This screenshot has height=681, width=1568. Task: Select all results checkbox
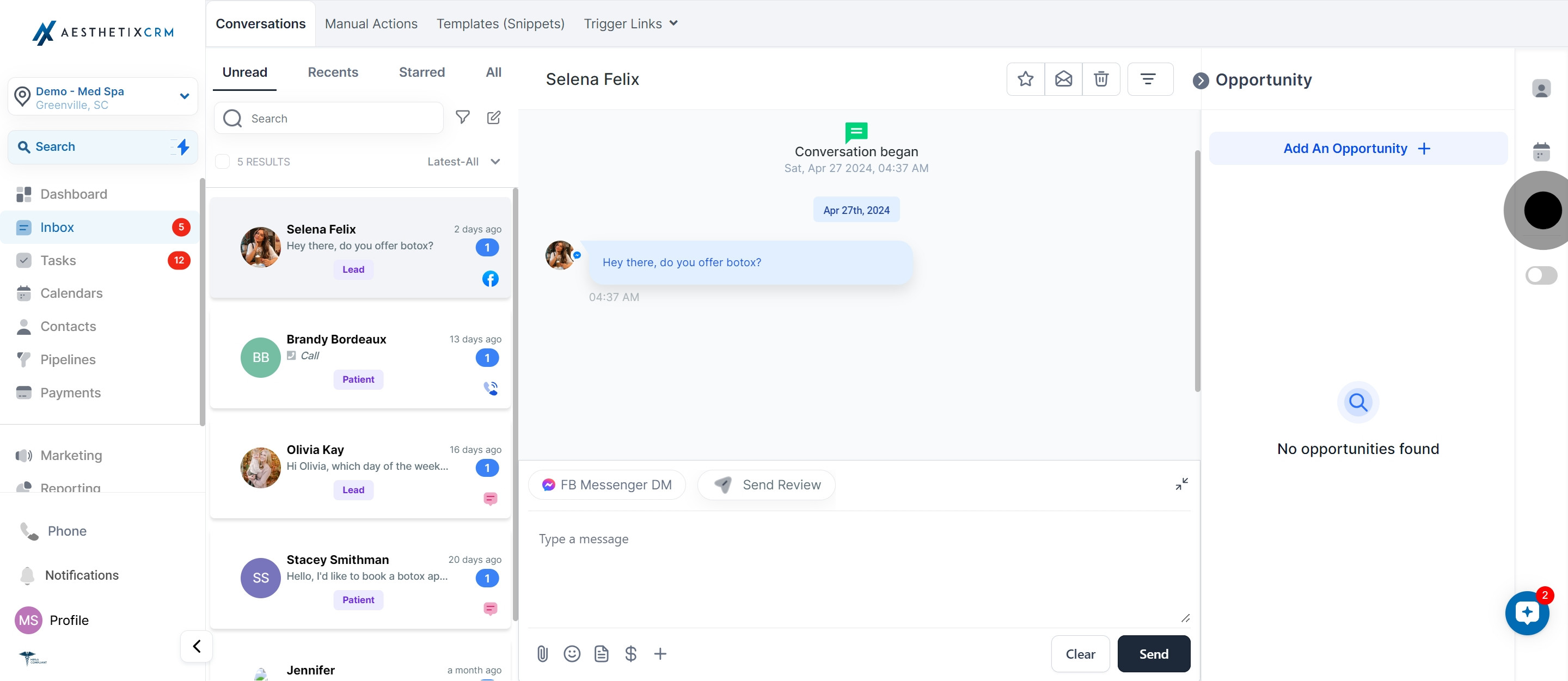pyautogui.click(x=223, y=162)
